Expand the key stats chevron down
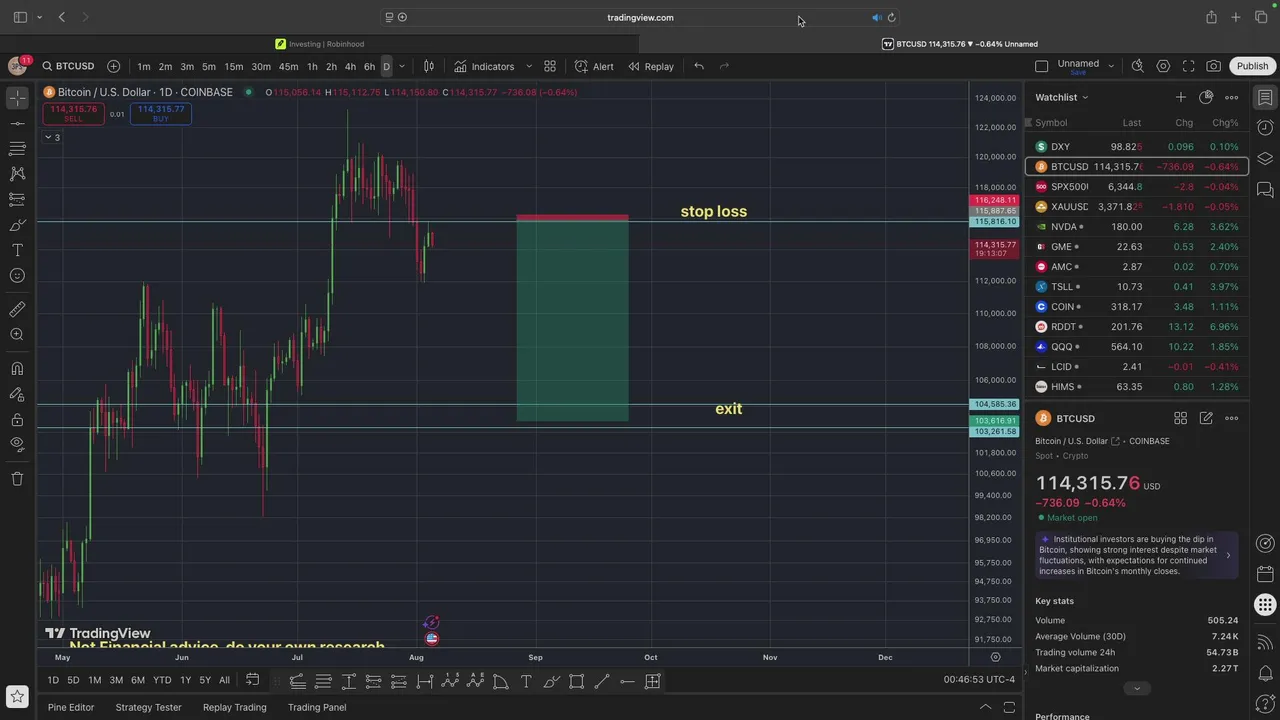The height and width of the screenshot is (720, 1280). pyautogui.click(x=1136, y=688)
